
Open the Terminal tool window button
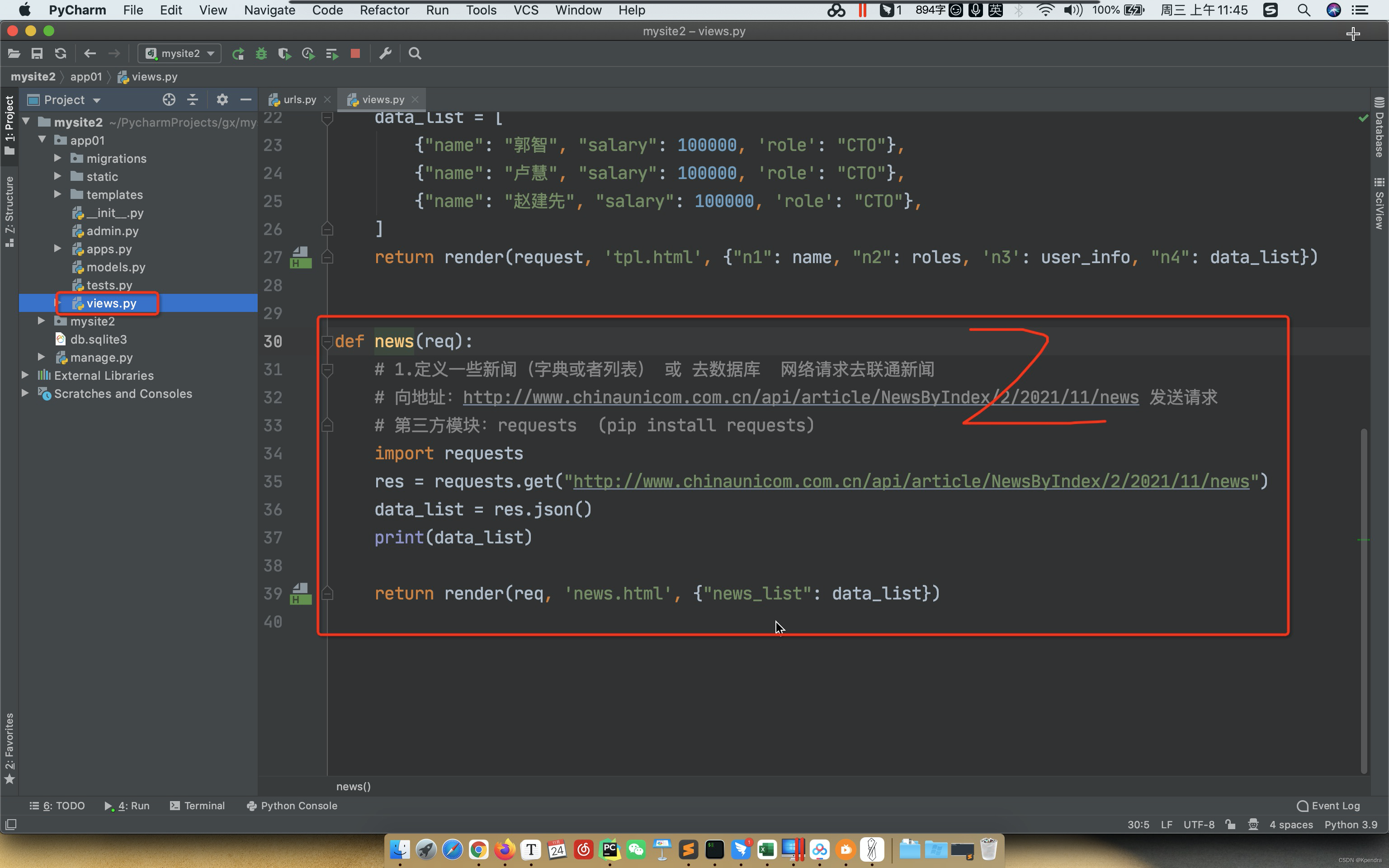[x=198, y=806]
